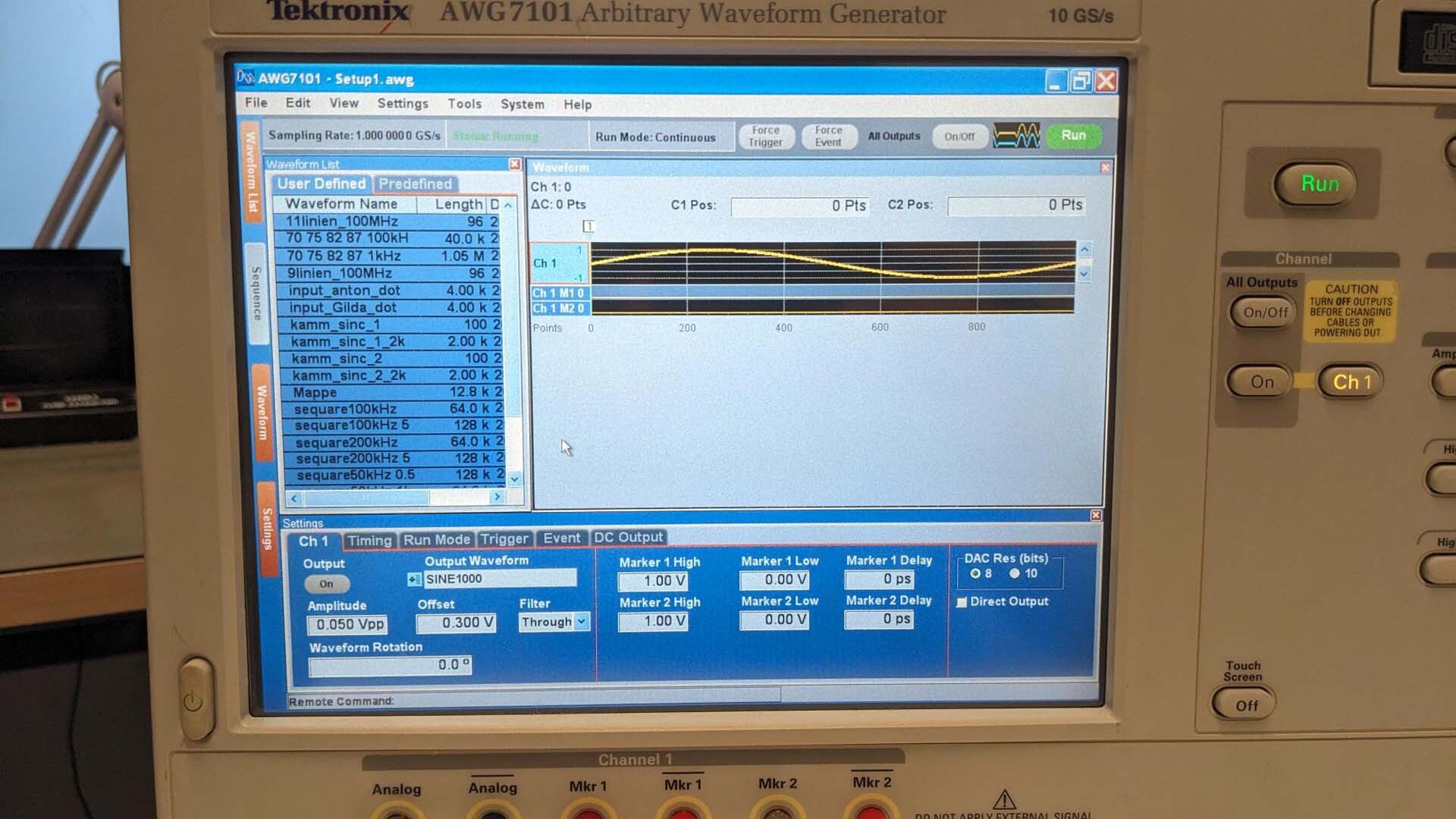Open the Help menu
The image size is (1456, 819).
[577, 105]
